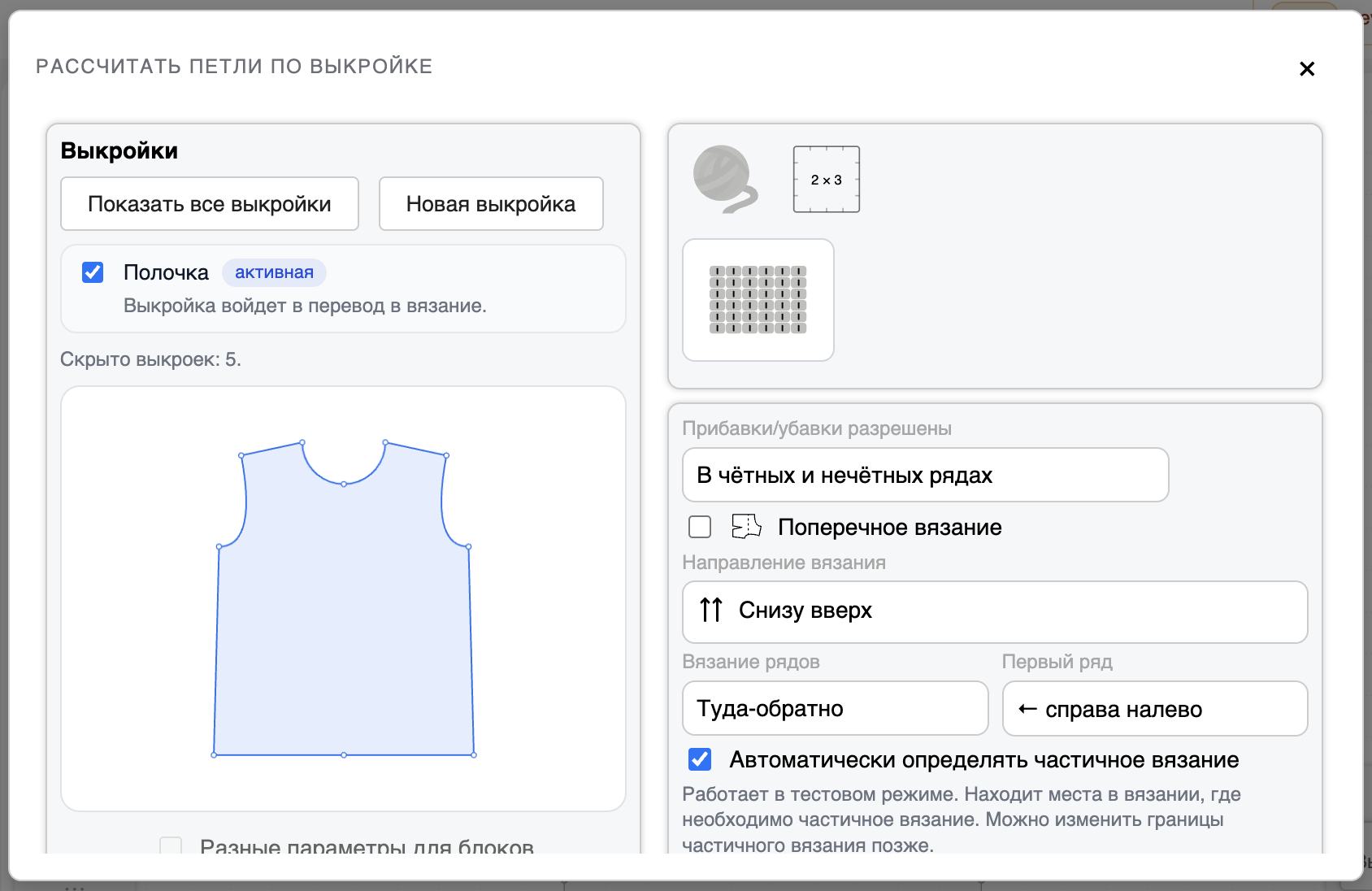Click the 'Выкройки' section heading
Viewport: 1372px width, 891px height.
119,150
